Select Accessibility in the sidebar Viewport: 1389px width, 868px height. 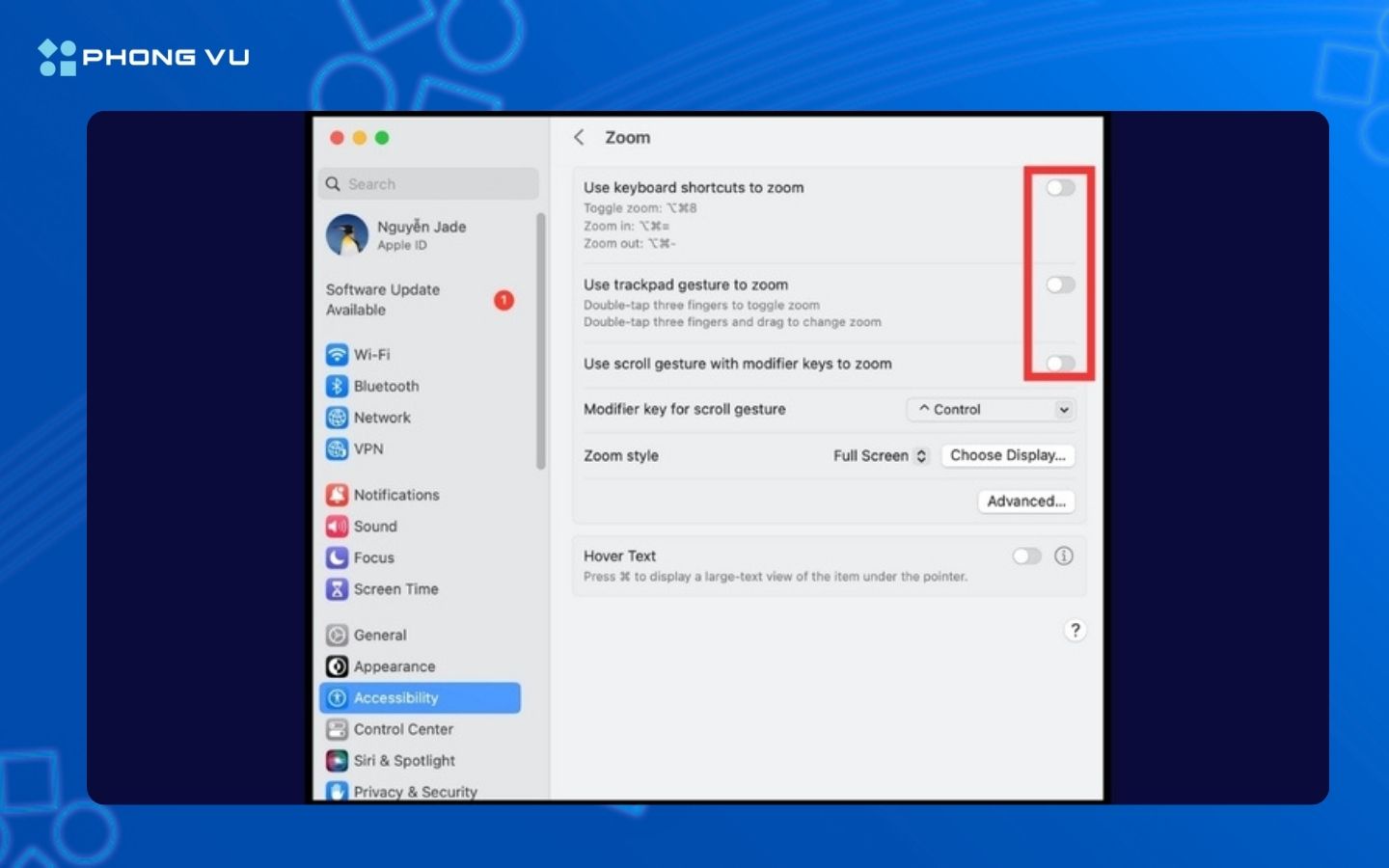point(420,698)
